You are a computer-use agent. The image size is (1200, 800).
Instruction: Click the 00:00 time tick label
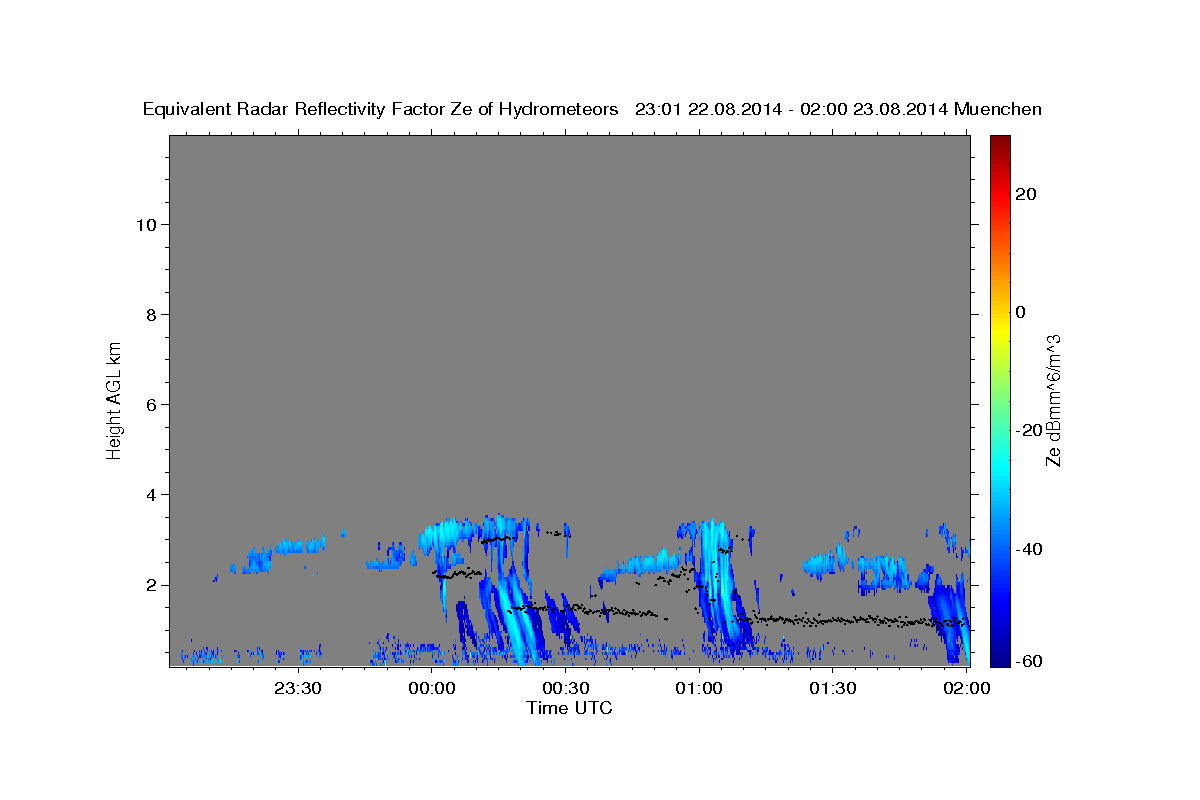[x=432, y=688]
